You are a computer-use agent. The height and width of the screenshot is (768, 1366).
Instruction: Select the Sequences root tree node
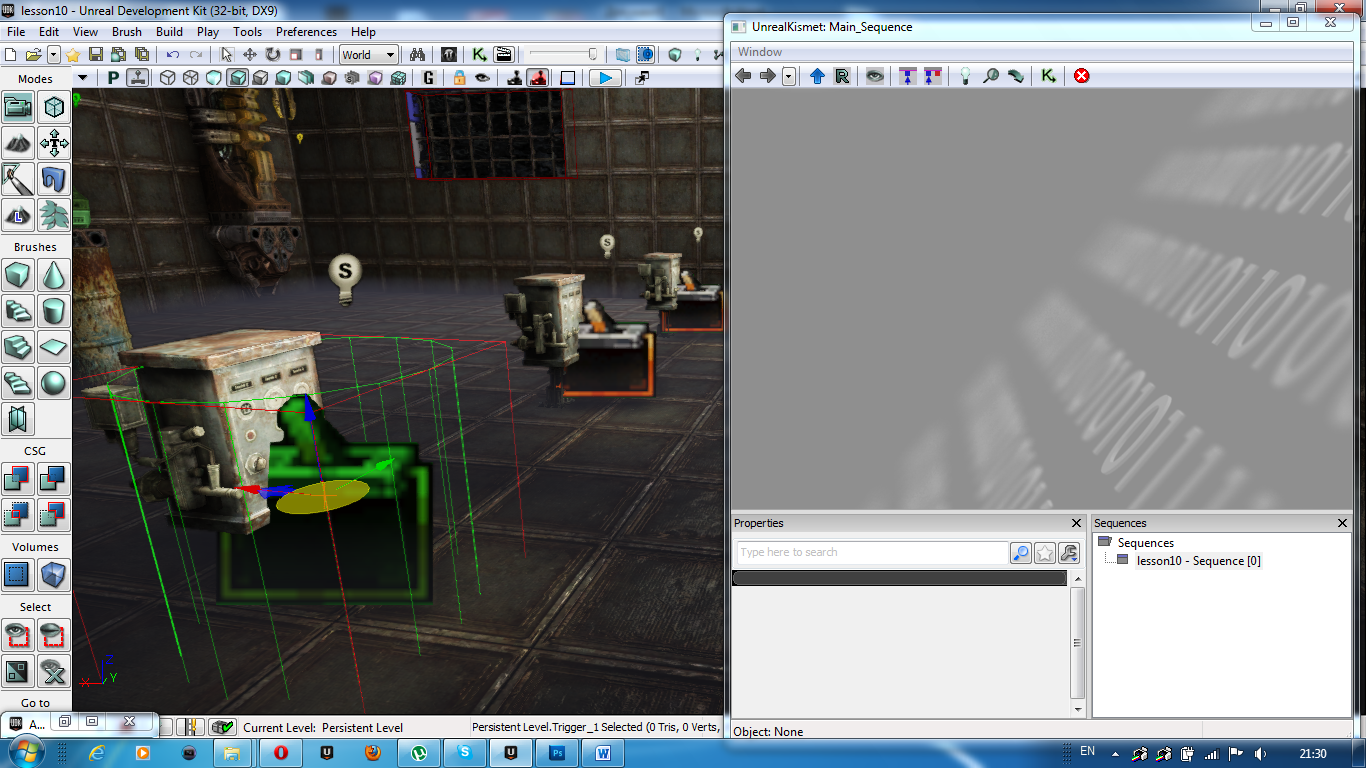[1145, 542]
